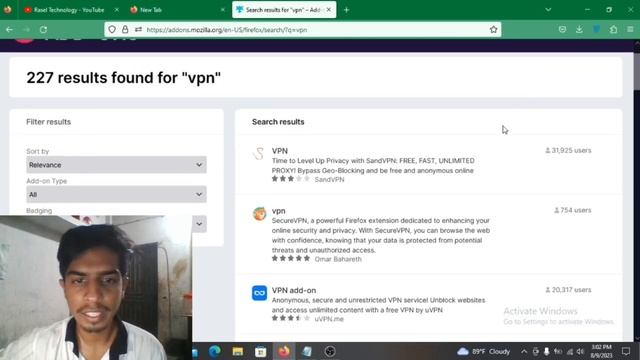Click the blue shield toolbar extension icon
This screenshot has height=360, width=640.
[596, 29]
